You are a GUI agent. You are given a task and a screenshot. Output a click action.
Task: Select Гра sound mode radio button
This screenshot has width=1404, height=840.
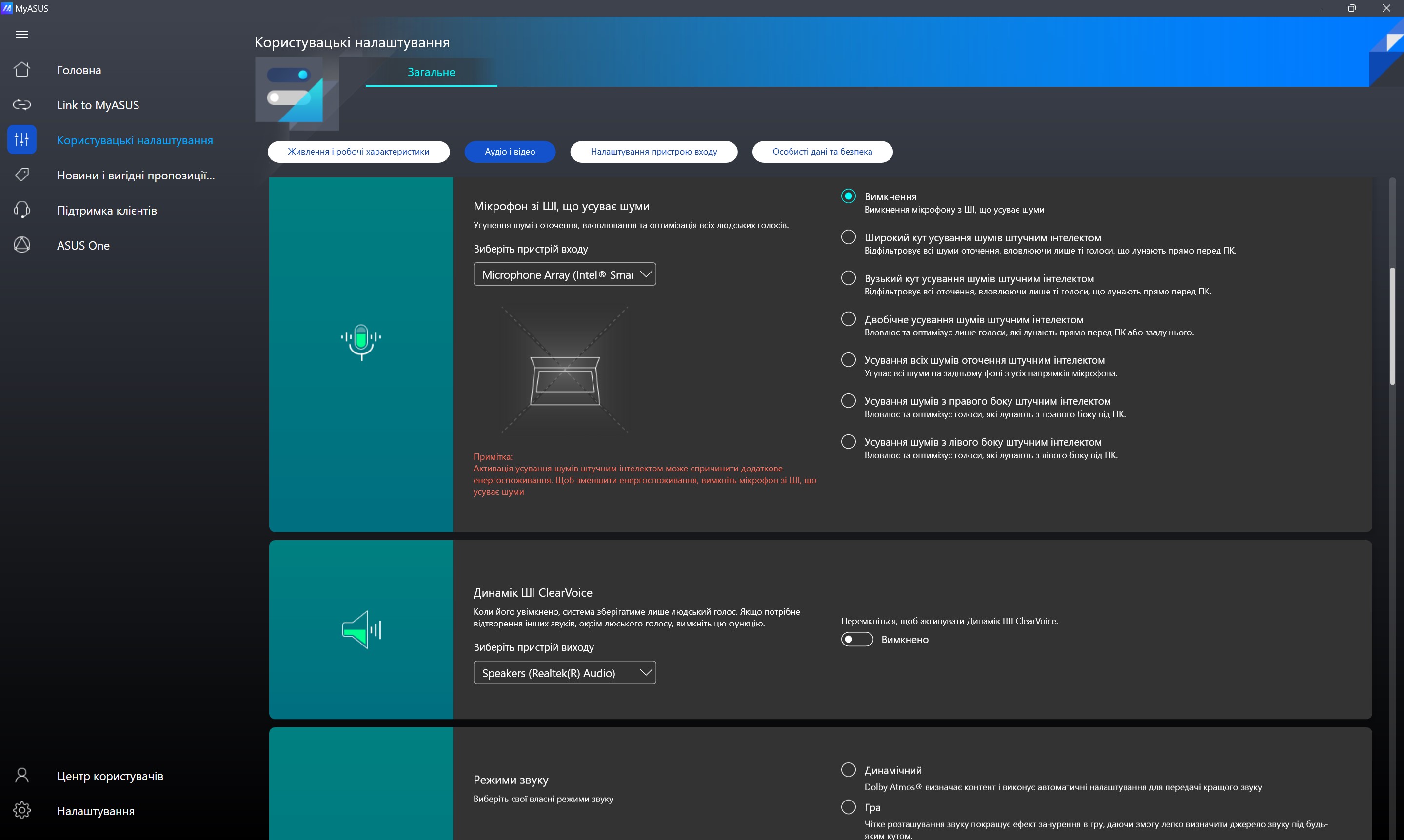point(848,806)
